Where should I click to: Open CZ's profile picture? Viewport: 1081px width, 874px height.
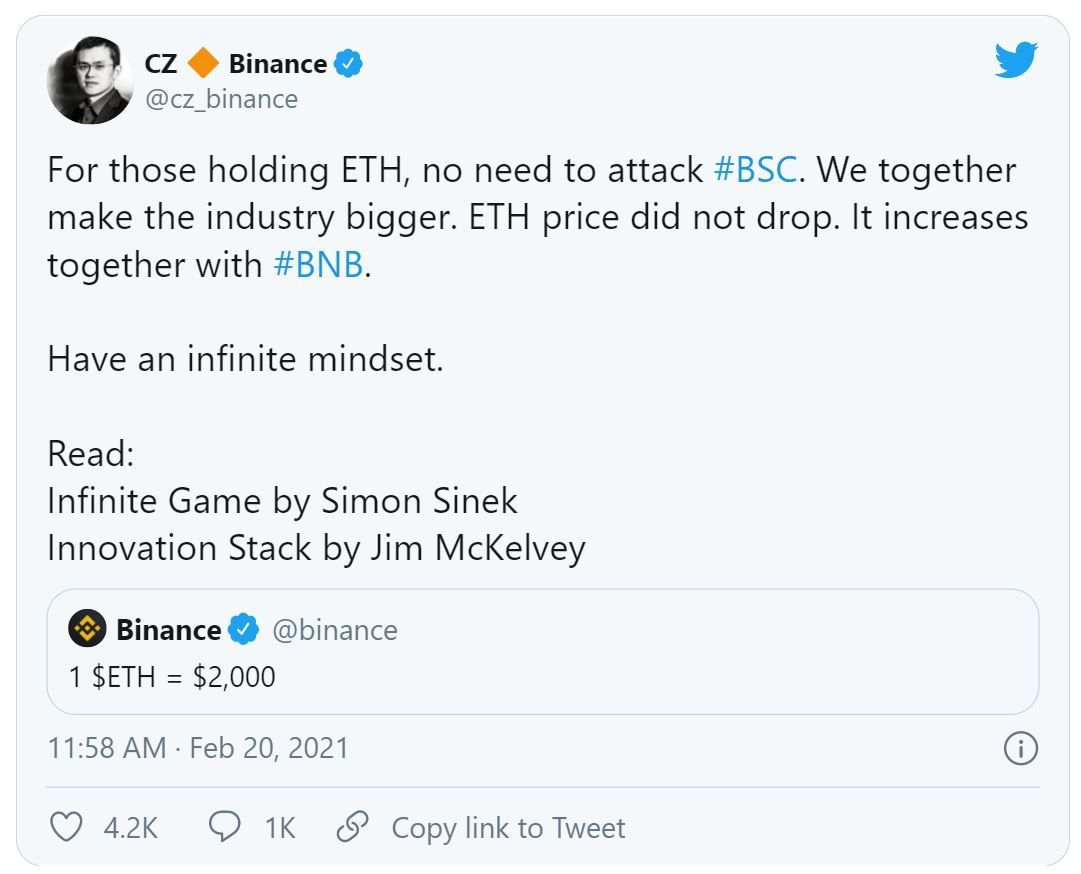[x=90, y=80]
